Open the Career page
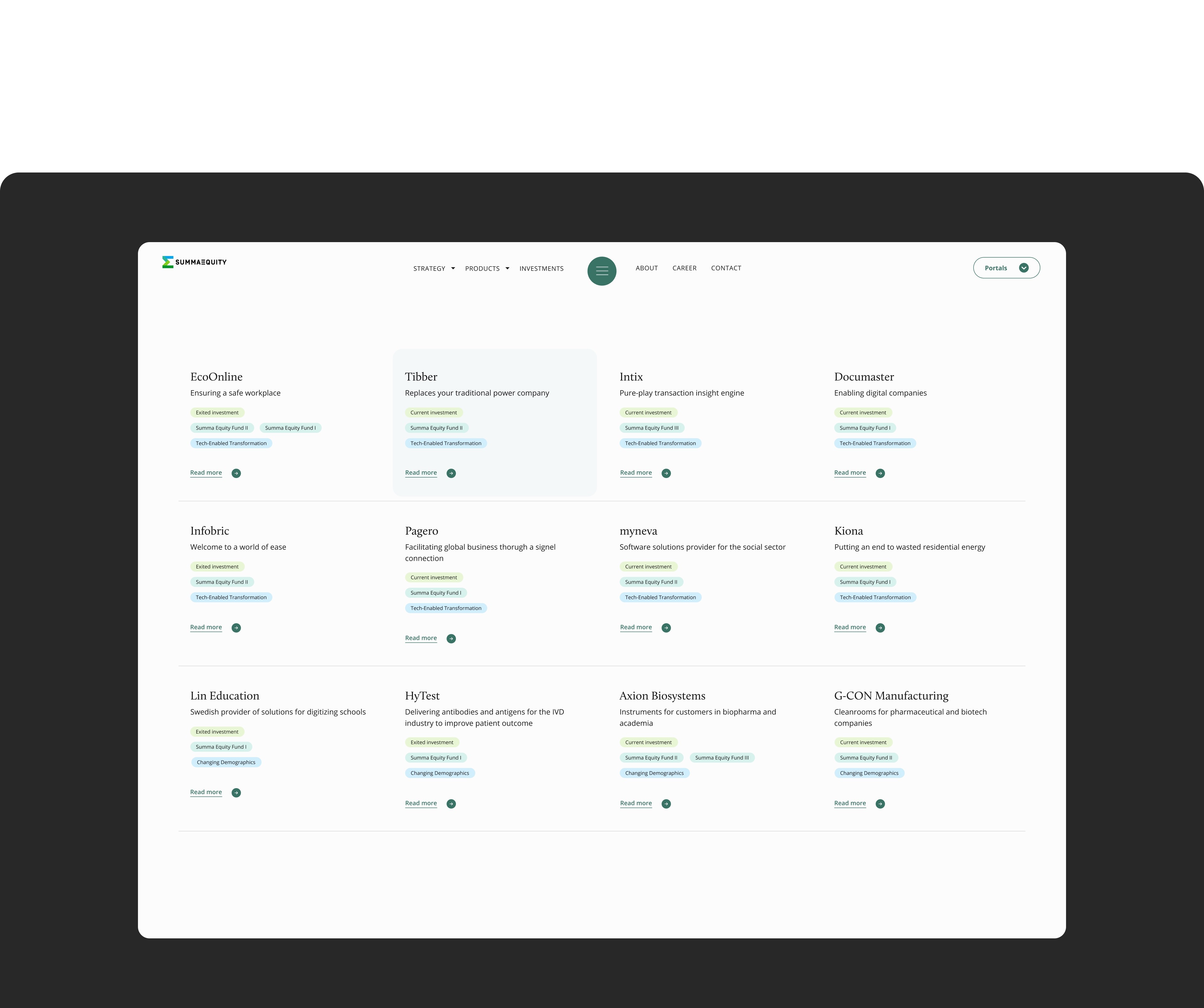This screenshot has height=1008, width=1204. 684,268
